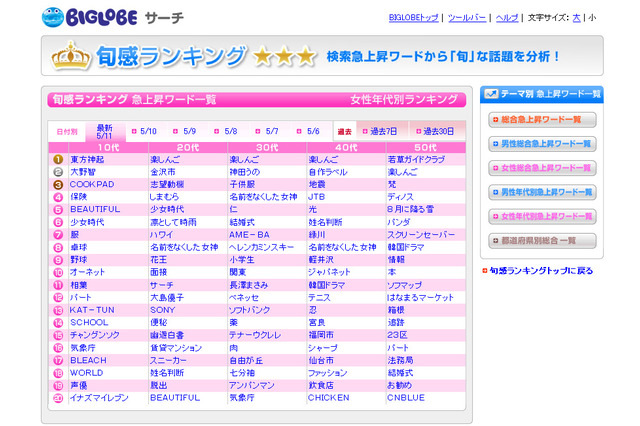Click ソフトバンク keyword
This screenshot has width=640, height=426.
click(249, 310)
